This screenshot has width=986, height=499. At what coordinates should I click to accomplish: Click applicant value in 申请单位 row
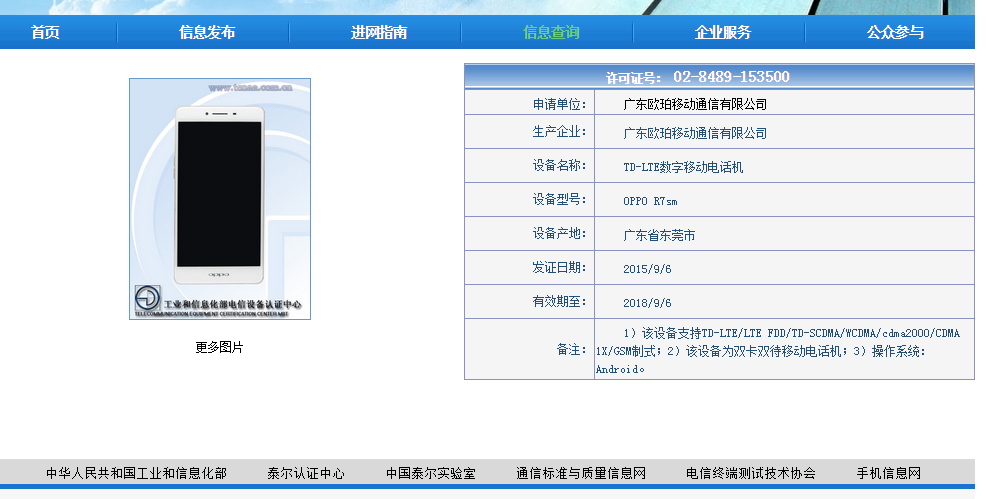(695, 104)
